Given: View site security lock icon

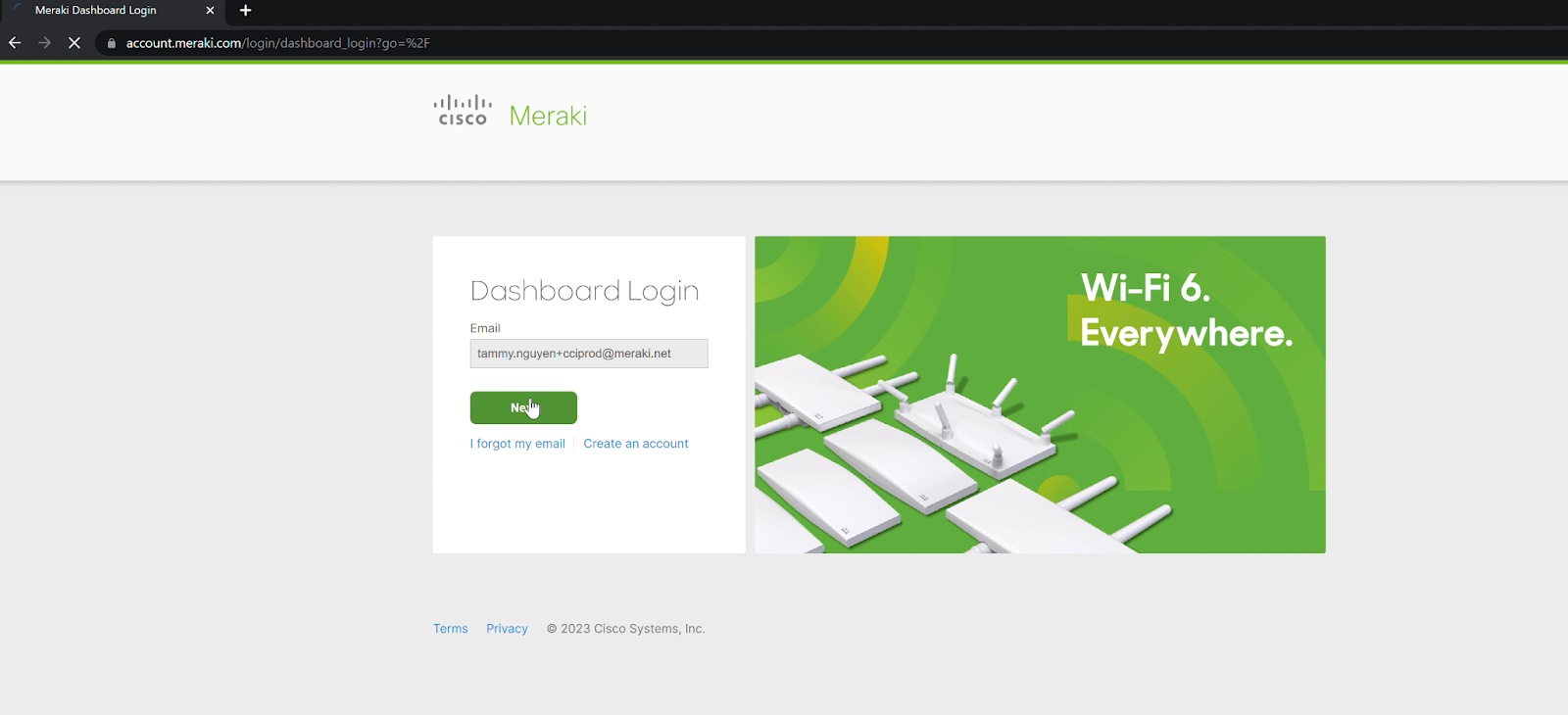Looking at the screenshot, I should (112, 43).
